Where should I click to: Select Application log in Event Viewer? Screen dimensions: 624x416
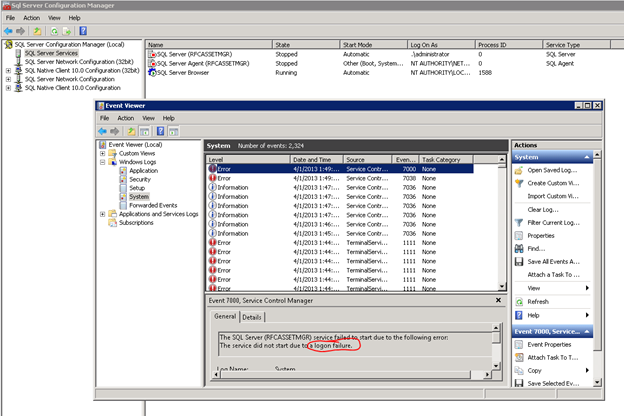tap(143, 171)
